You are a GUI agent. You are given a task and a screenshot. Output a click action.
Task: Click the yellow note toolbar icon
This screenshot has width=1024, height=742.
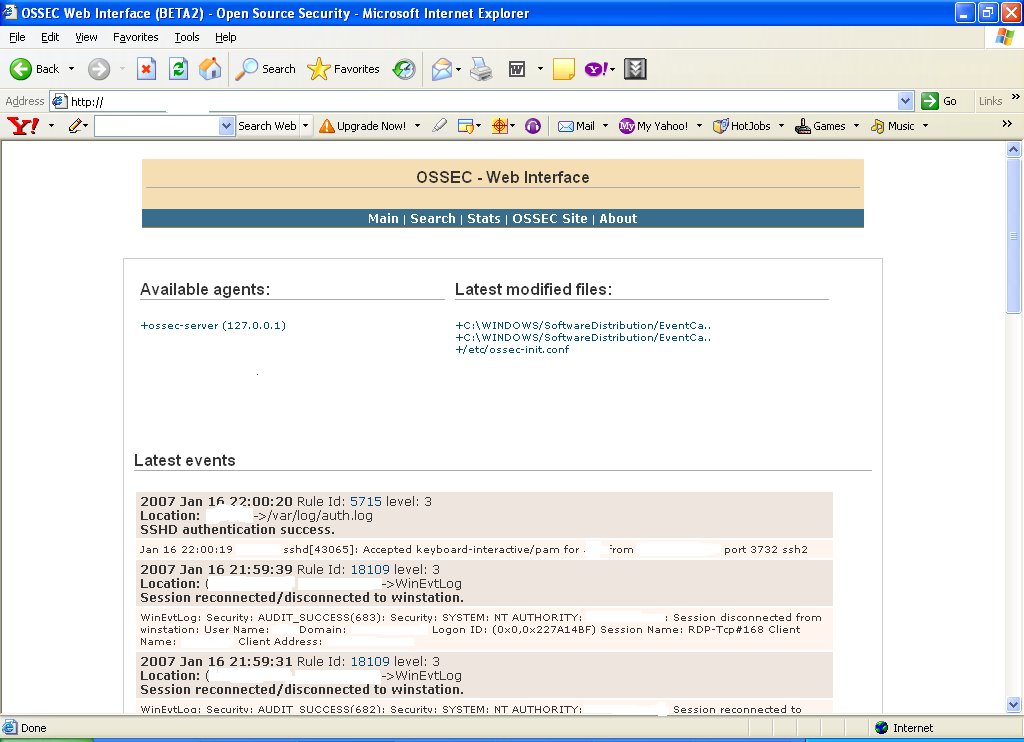[564, 69]
